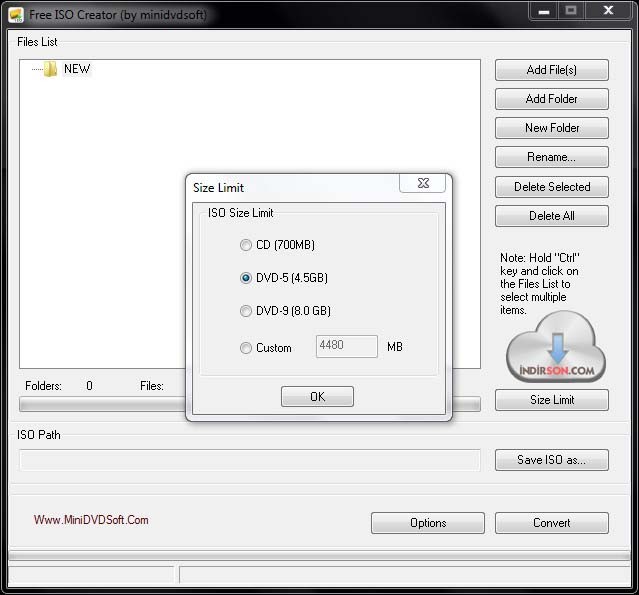Click the custom size MB input field

(347, 346)
